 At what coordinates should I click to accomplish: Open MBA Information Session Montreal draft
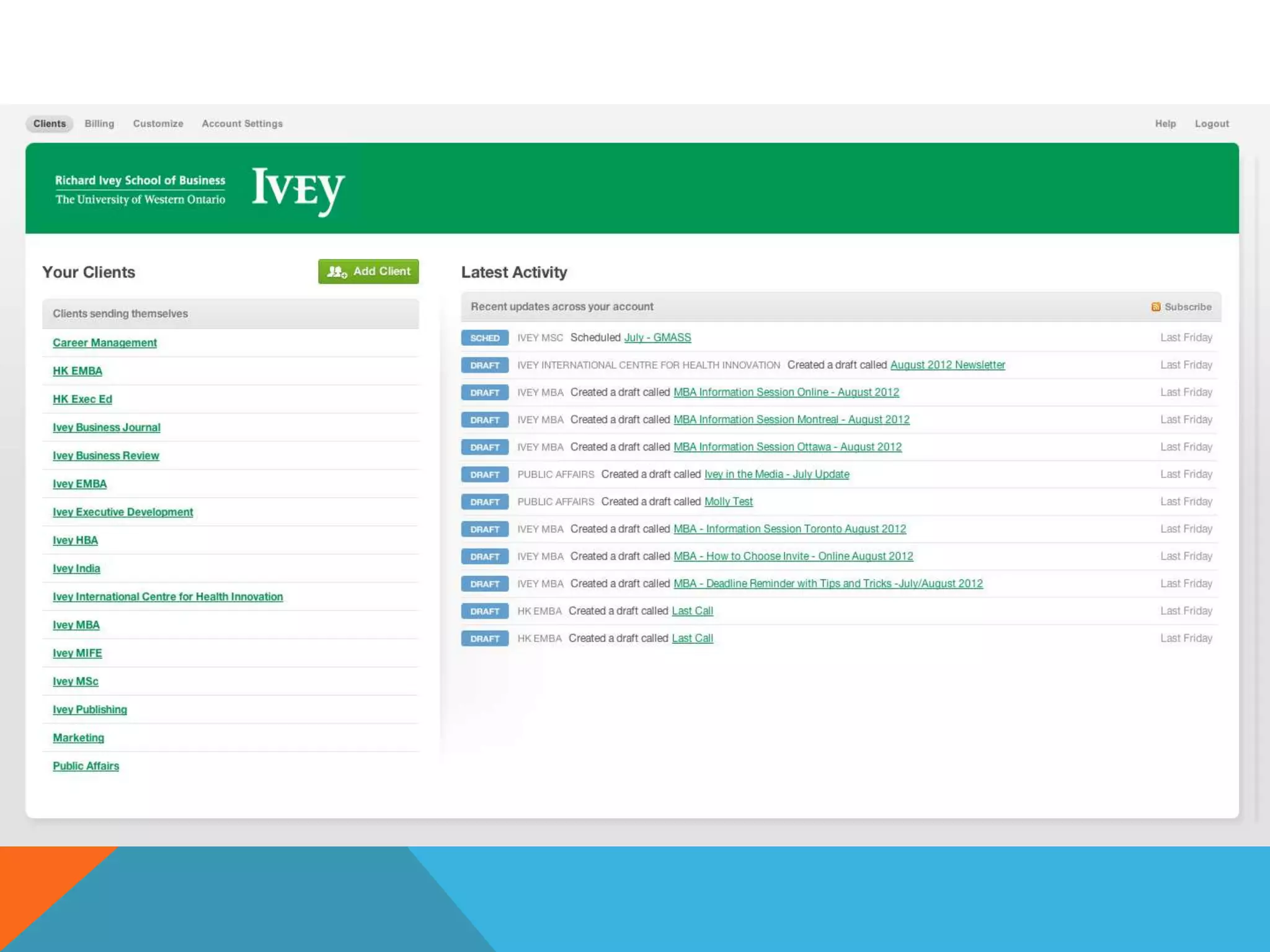(791, 420)
